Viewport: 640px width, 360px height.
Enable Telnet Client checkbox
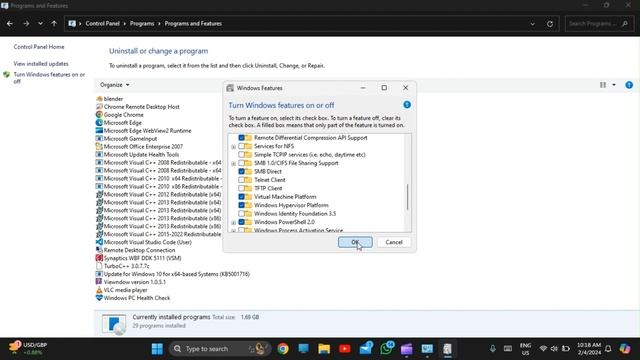click(242, 180)
